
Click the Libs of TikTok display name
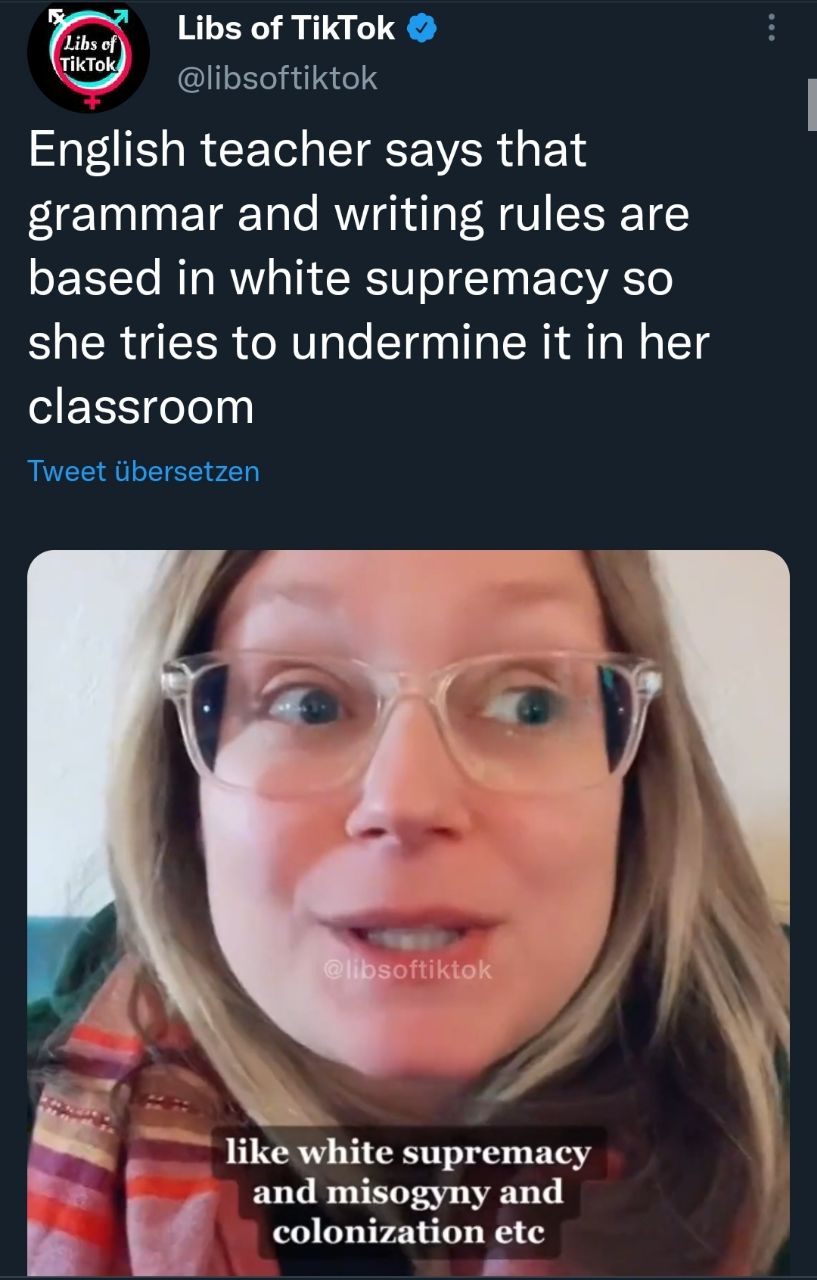286,29
